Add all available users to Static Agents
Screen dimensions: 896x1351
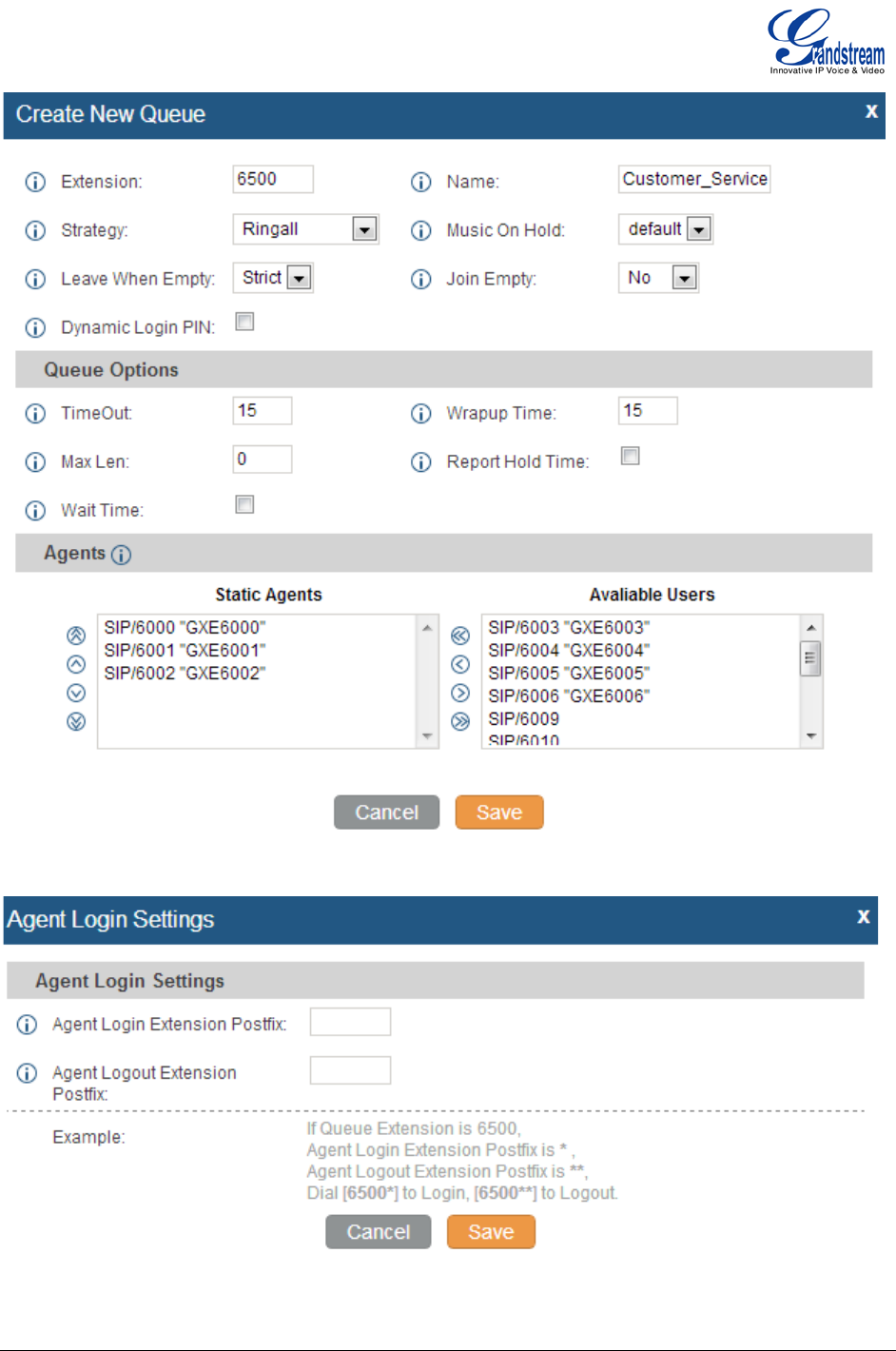click(460, 636)
